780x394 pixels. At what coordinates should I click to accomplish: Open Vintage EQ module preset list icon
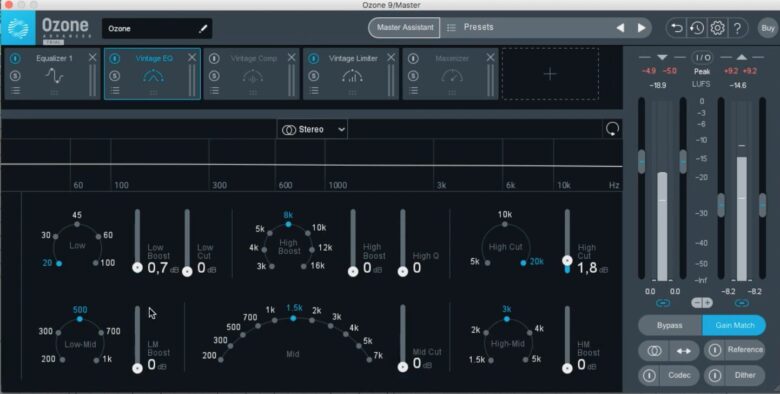click(115, 91)
